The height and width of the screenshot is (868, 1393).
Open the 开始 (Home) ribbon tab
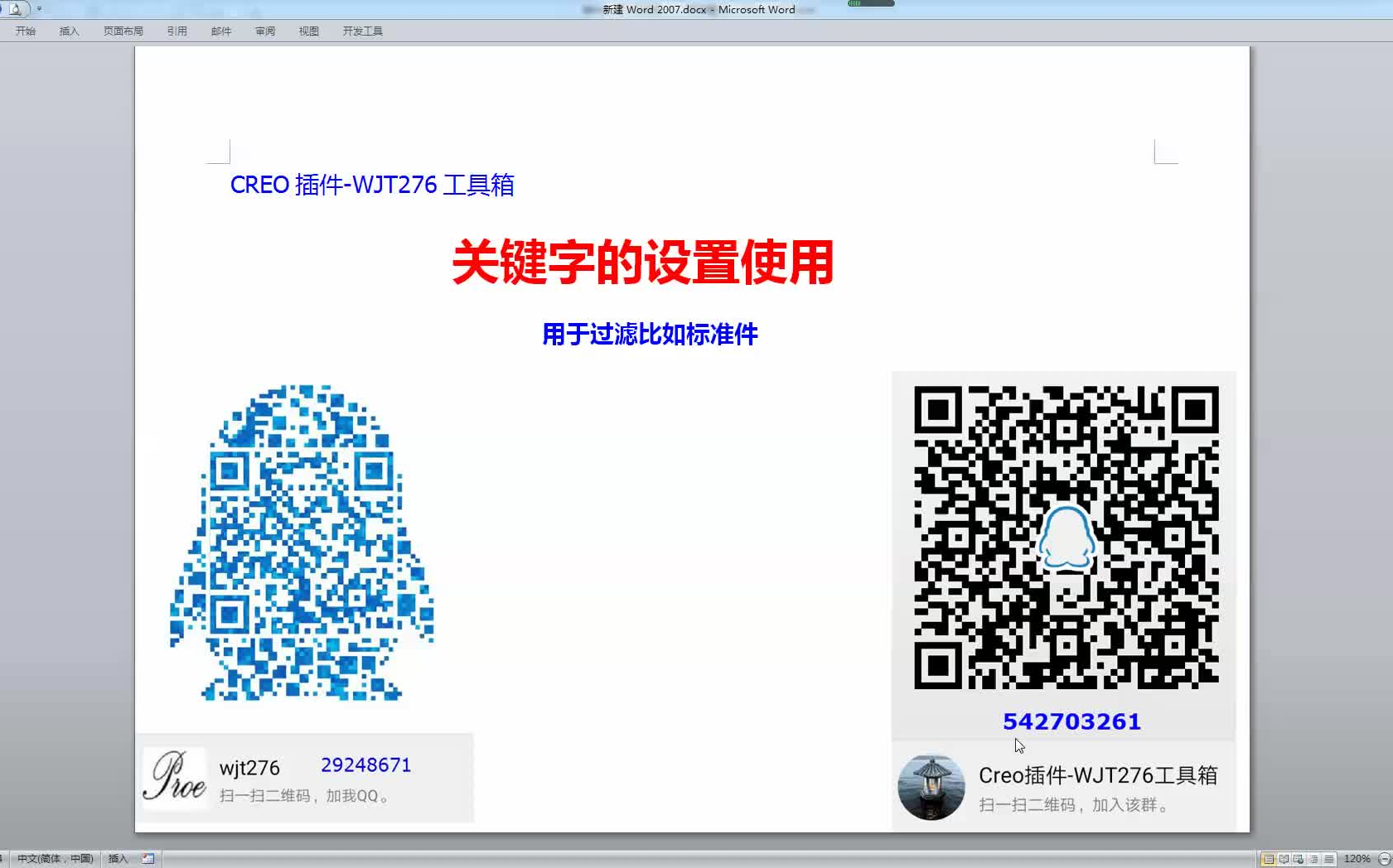pos(26,31)
